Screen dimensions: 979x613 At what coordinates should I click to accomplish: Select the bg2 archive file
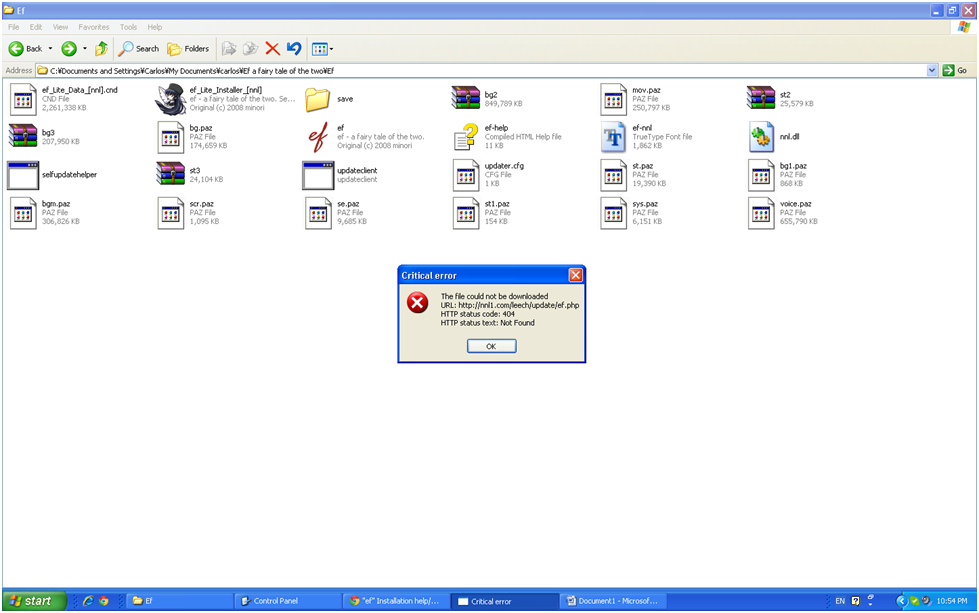(466, 98)
